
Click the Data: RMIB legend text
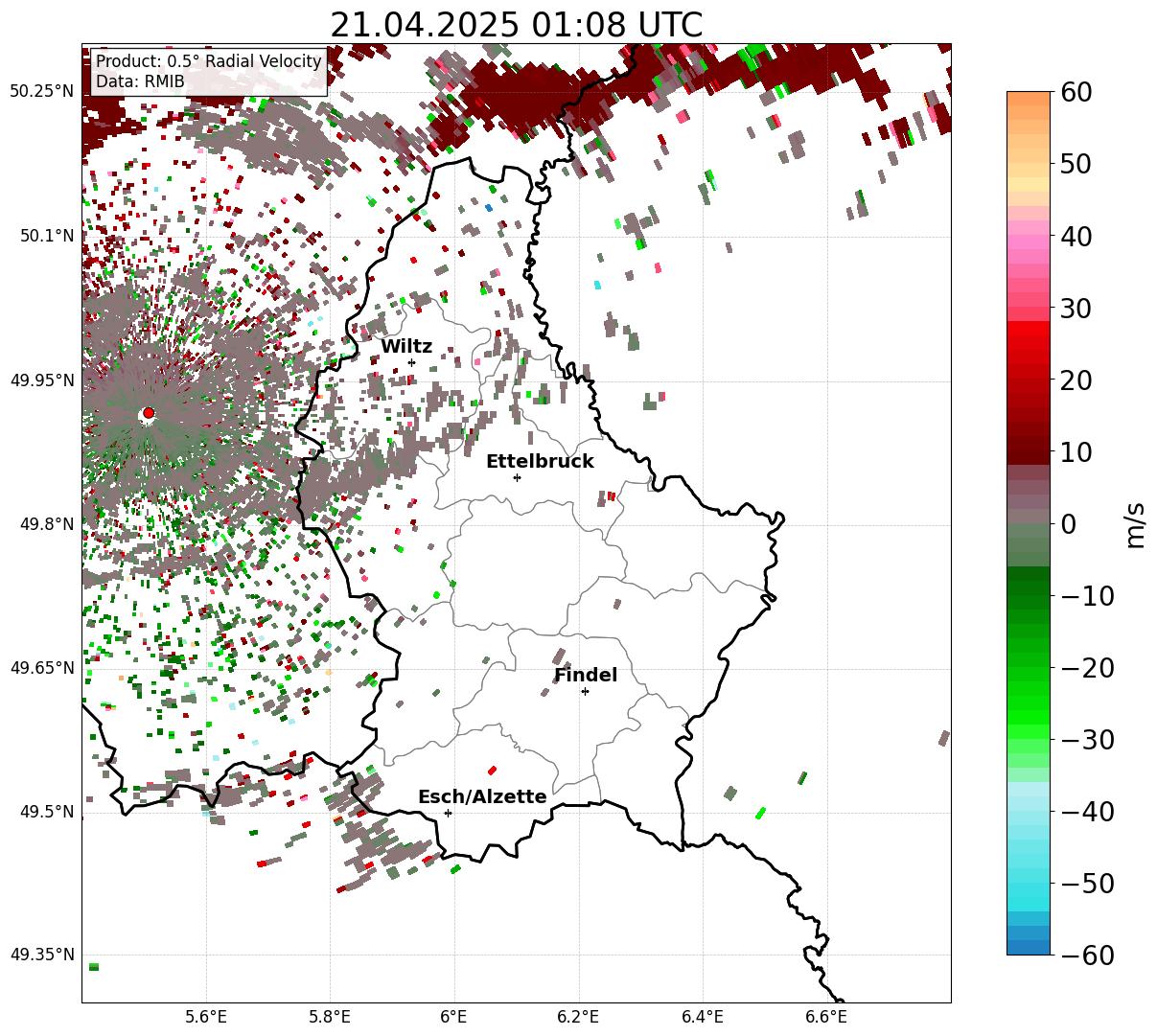tap(140, 81)
